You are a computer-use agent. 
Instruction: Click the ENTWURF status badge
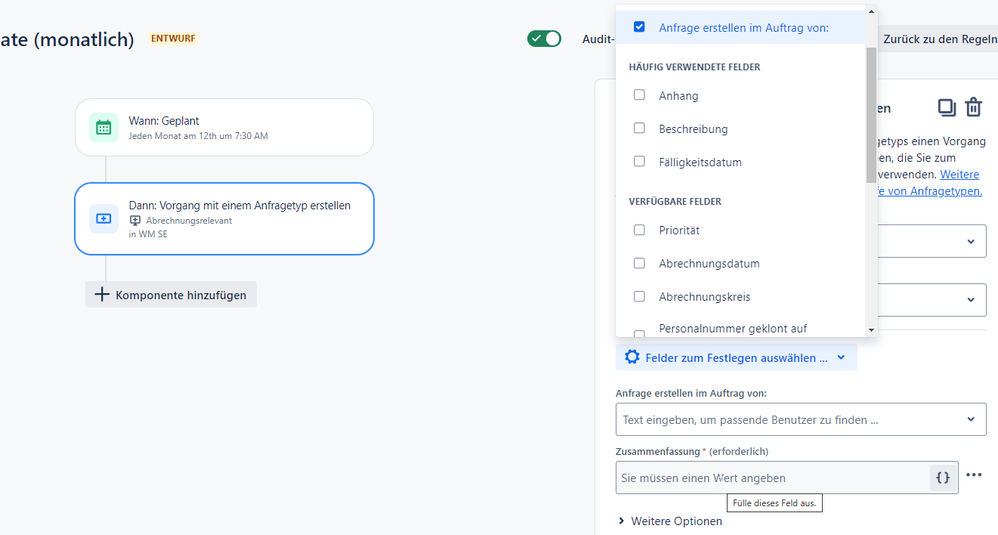[173, 39]
